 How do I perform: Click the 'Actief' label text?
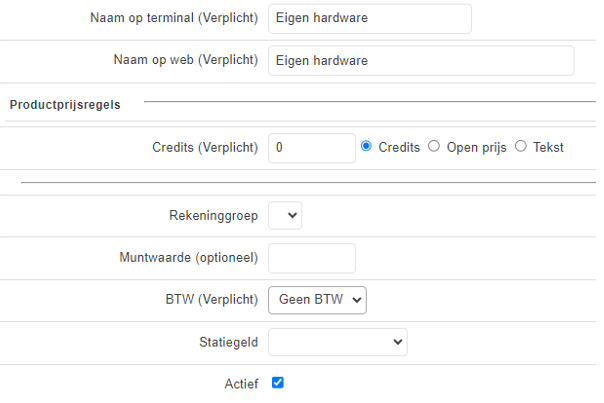tap(241, 383)
